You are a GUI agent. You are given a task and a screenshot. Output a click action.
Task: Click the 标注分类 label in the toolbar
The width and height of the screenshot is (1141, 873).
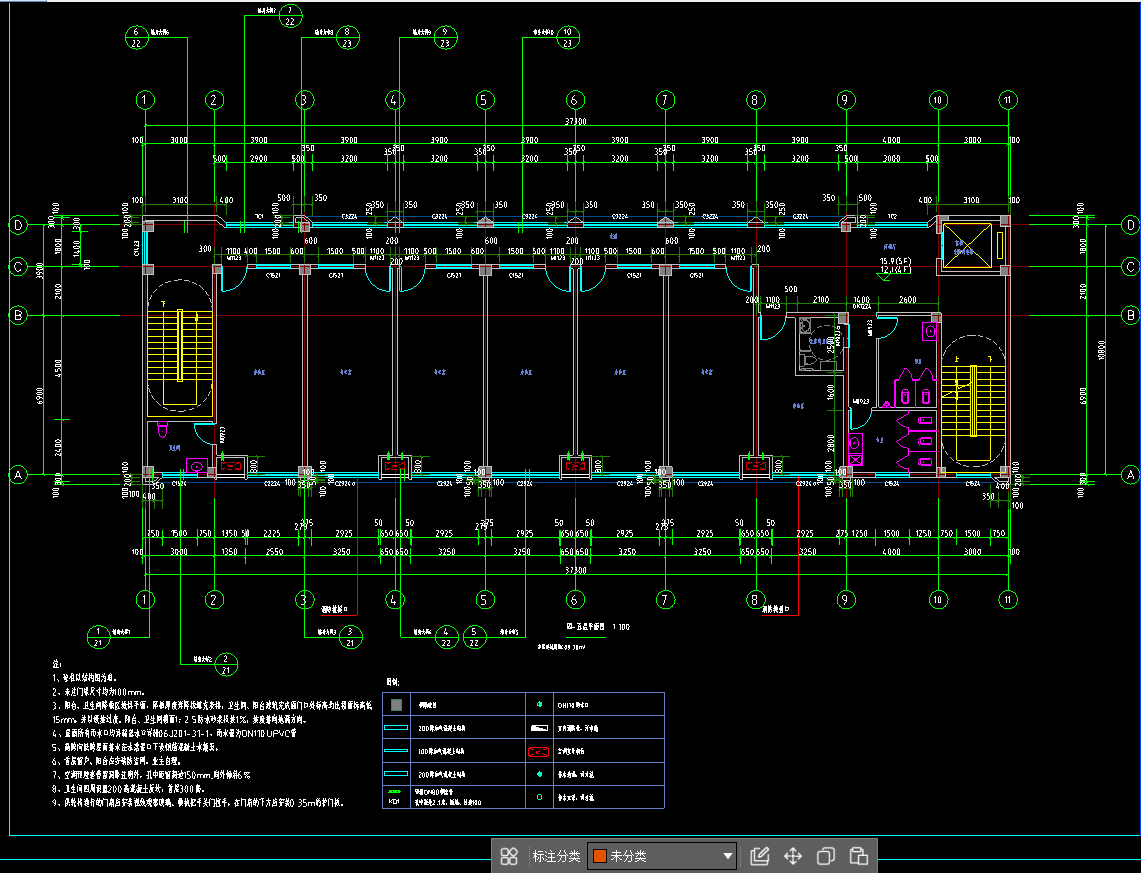(x=556, y=856)
